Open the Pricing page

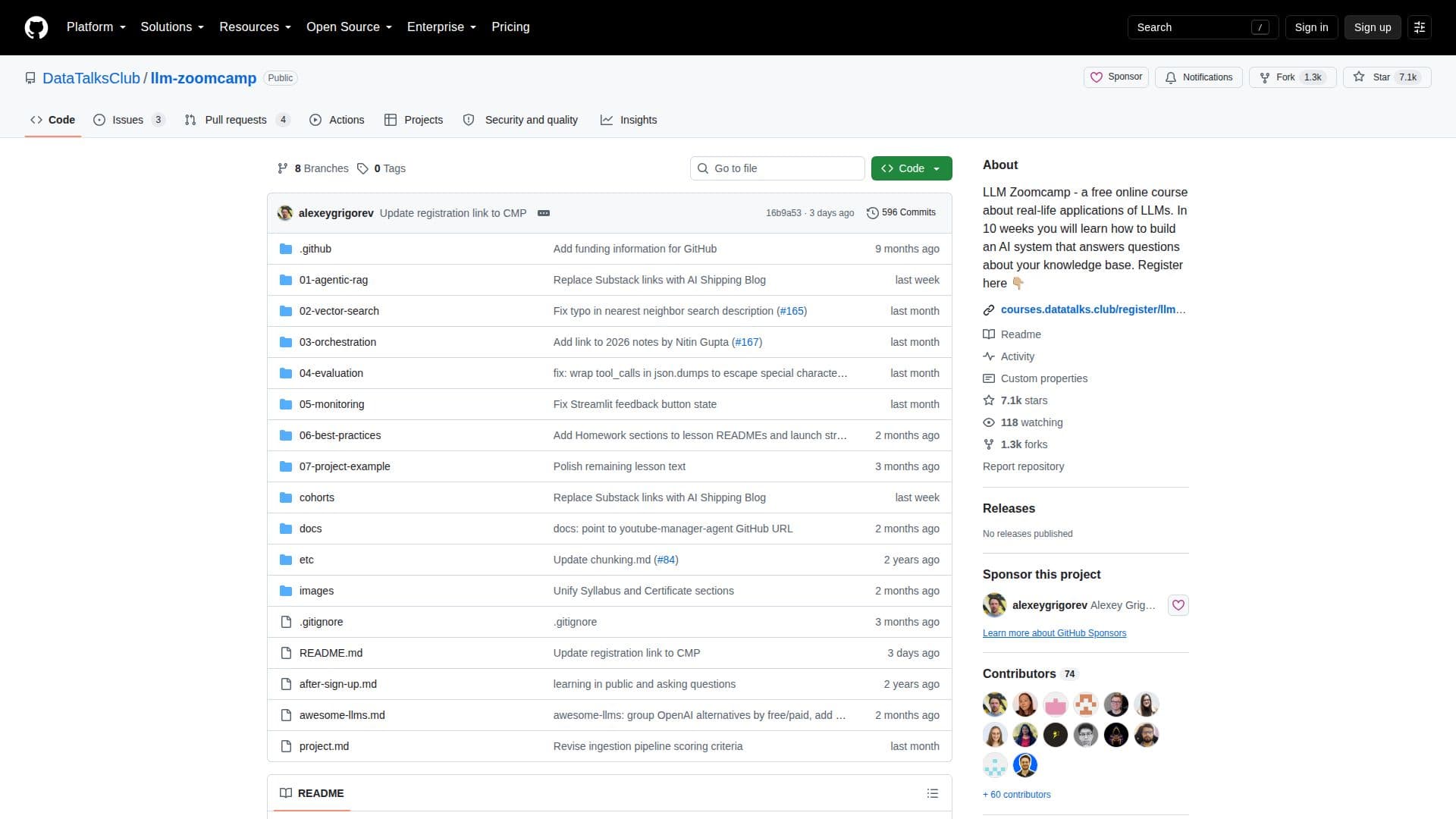point(510,27)
